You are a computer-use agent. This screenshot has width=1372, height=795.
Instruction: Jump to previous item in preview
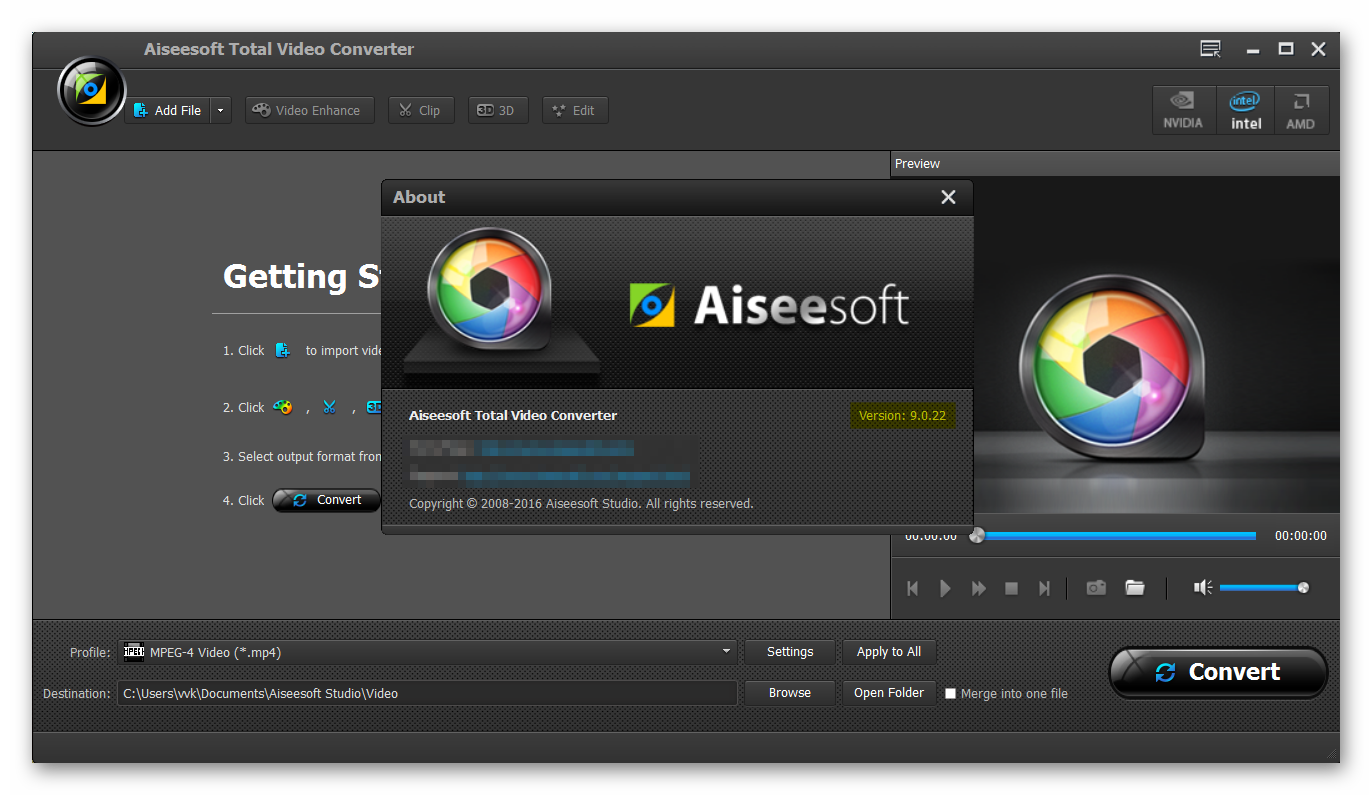click(912, 588)
